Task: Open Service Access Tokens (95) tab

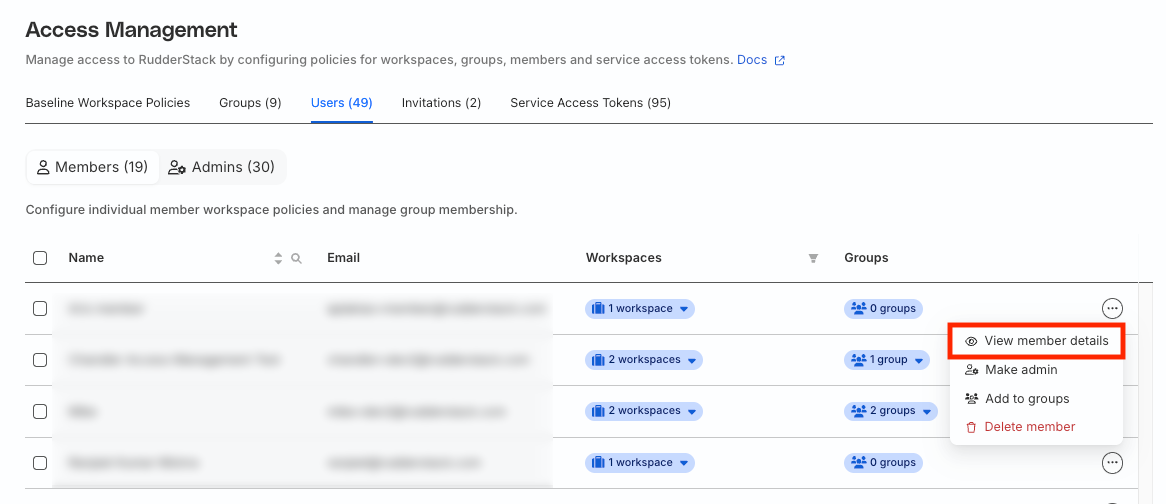Action: [590, 103]
